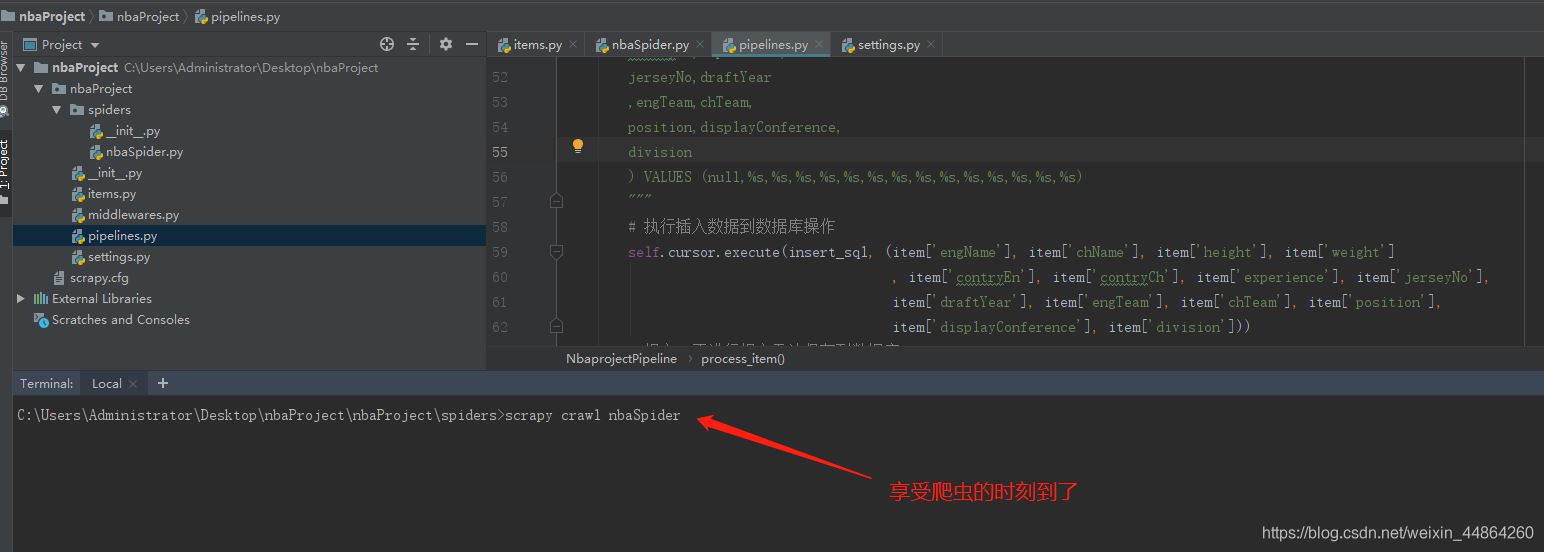Open Project panel settings gear
This screenshot has height=552, width=1544.
coord(446,44)
